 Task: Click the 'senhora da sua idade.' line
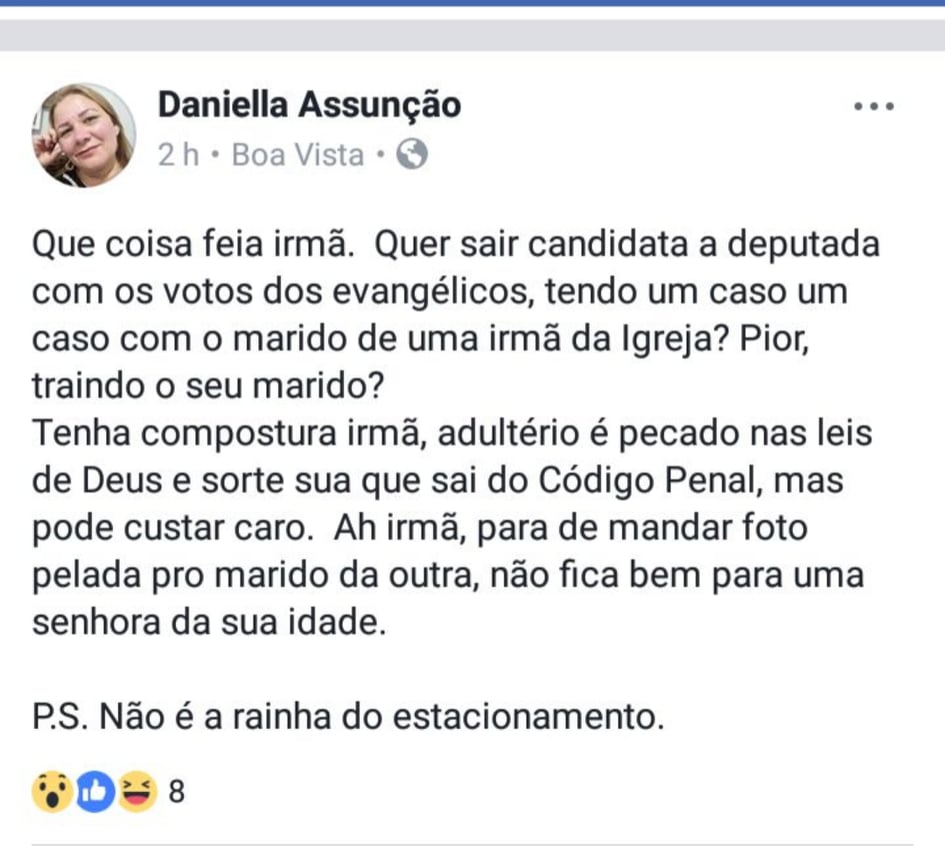[x=208, y=622]
